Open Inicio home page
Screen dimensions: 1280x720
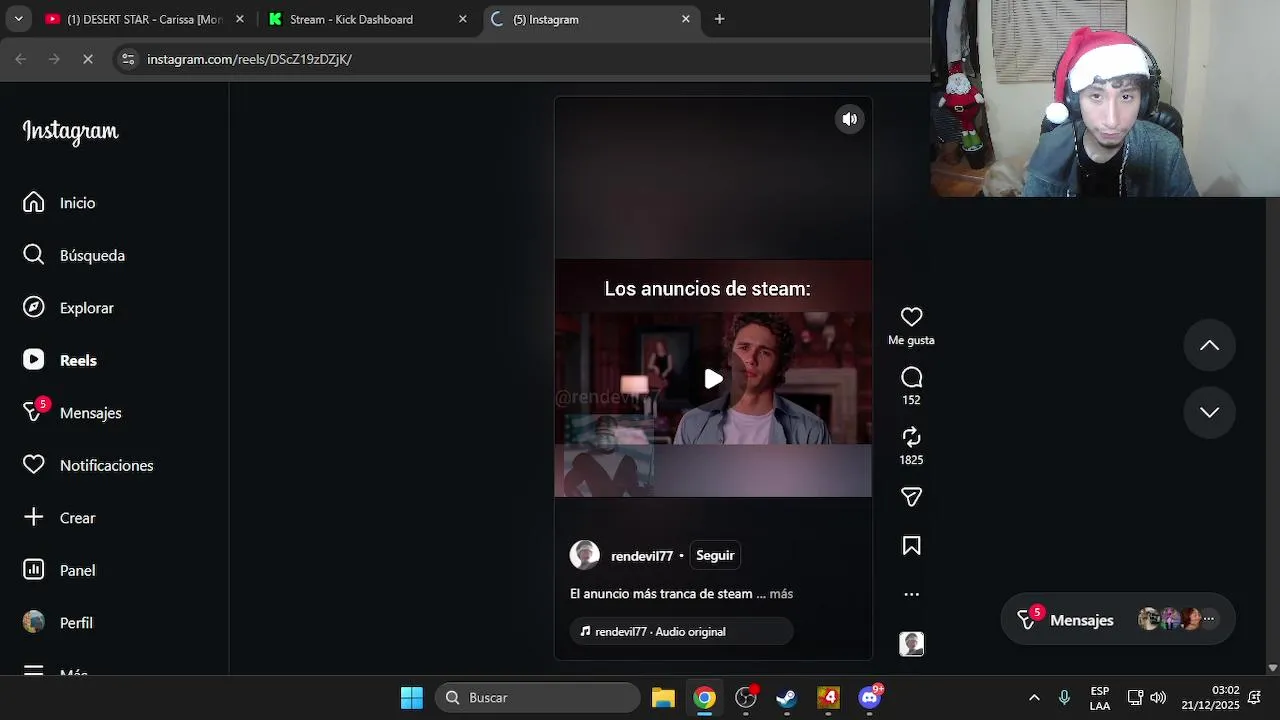[x=59, y=203]
